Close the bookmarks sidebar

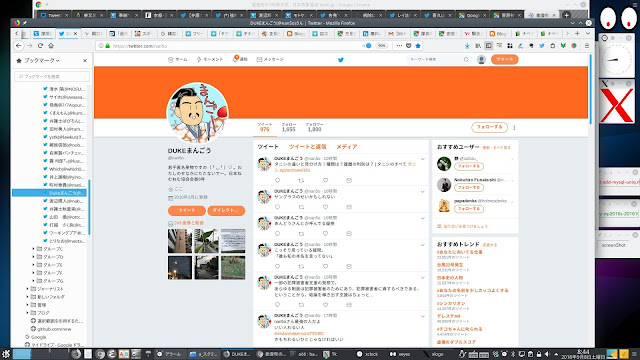85,60
